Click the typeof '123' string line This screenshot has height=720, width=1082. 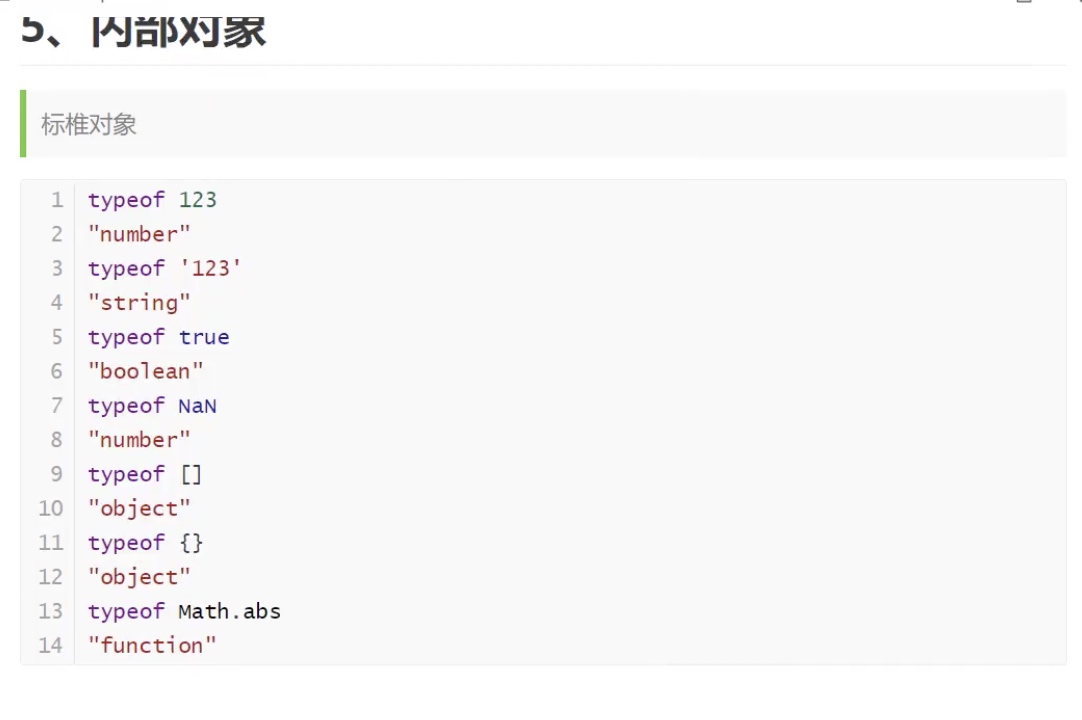click(x=164, y=268)
